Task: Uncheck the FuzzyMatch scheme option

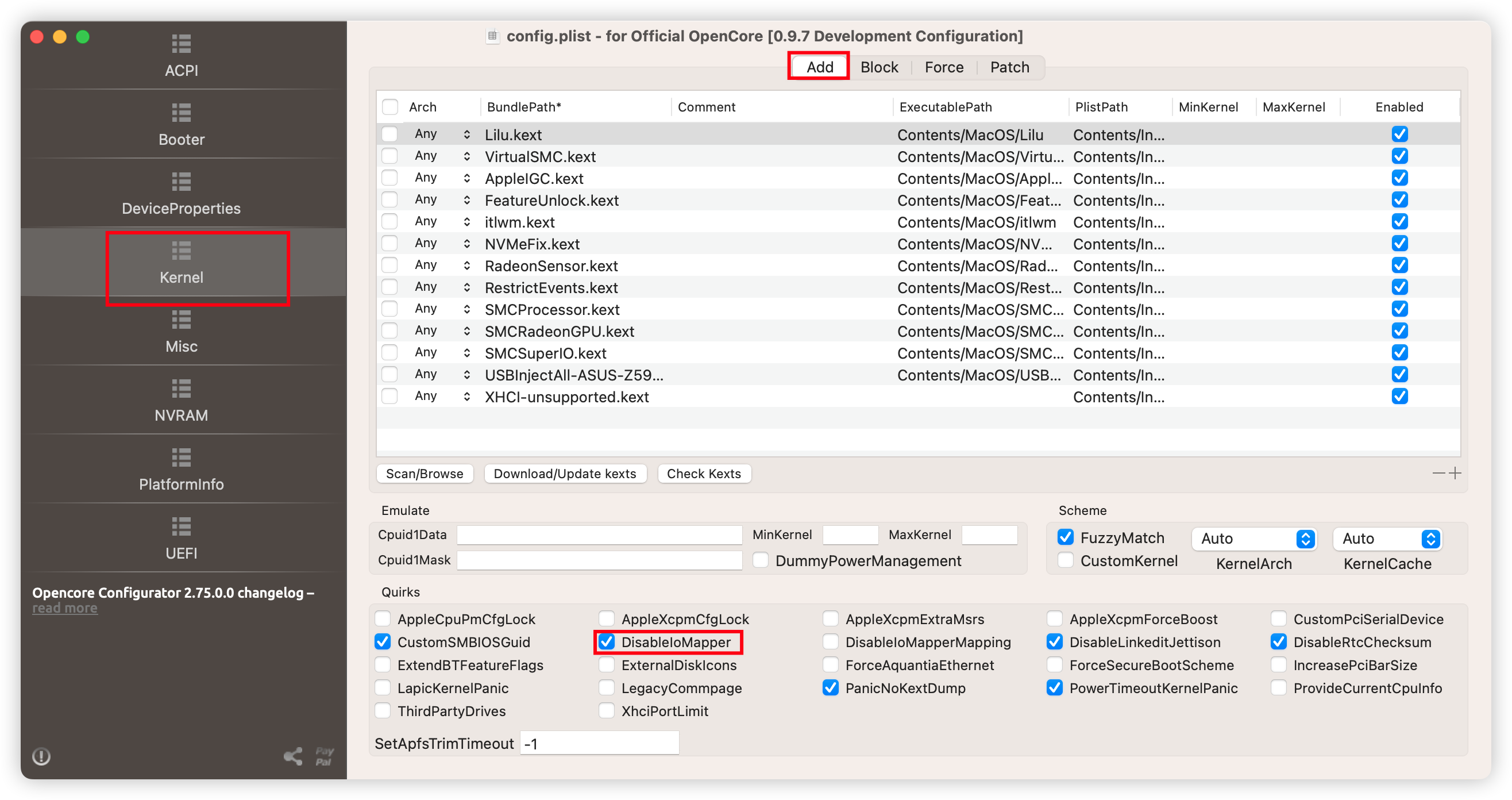Action: pos(1065,537)
